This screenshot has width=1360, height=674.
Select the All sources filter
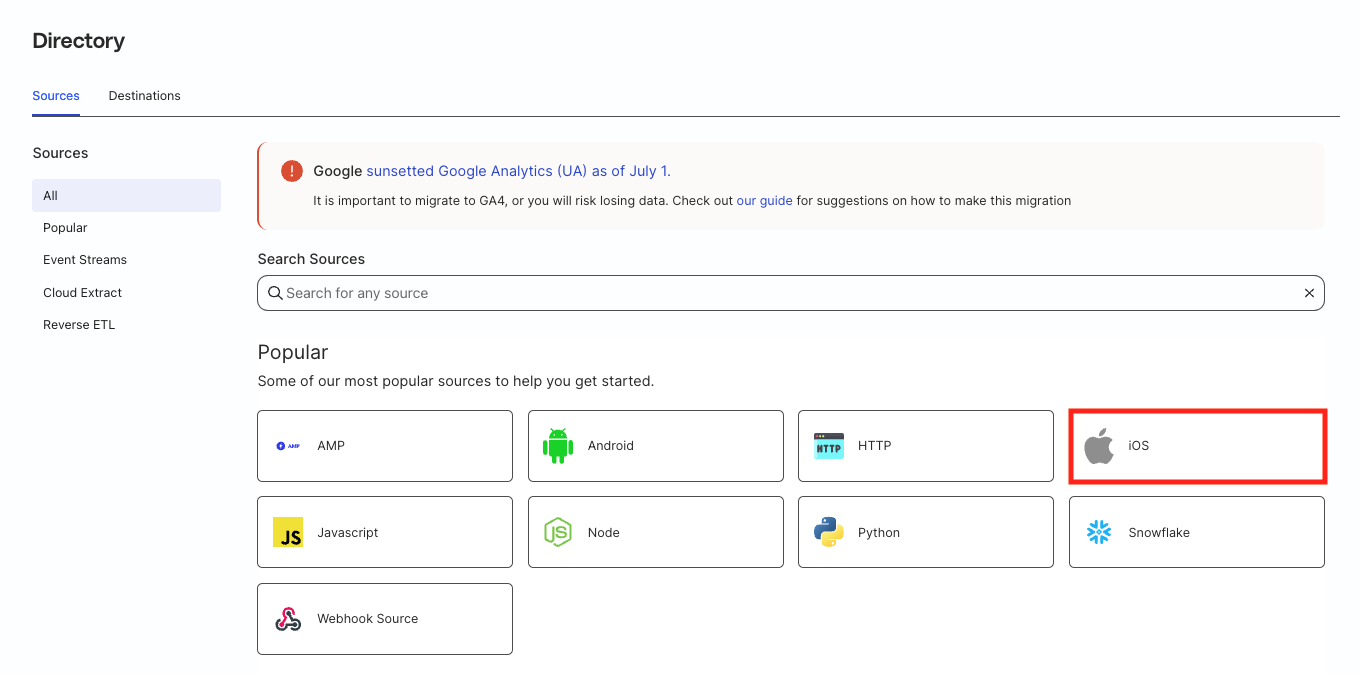pos(126,196)
